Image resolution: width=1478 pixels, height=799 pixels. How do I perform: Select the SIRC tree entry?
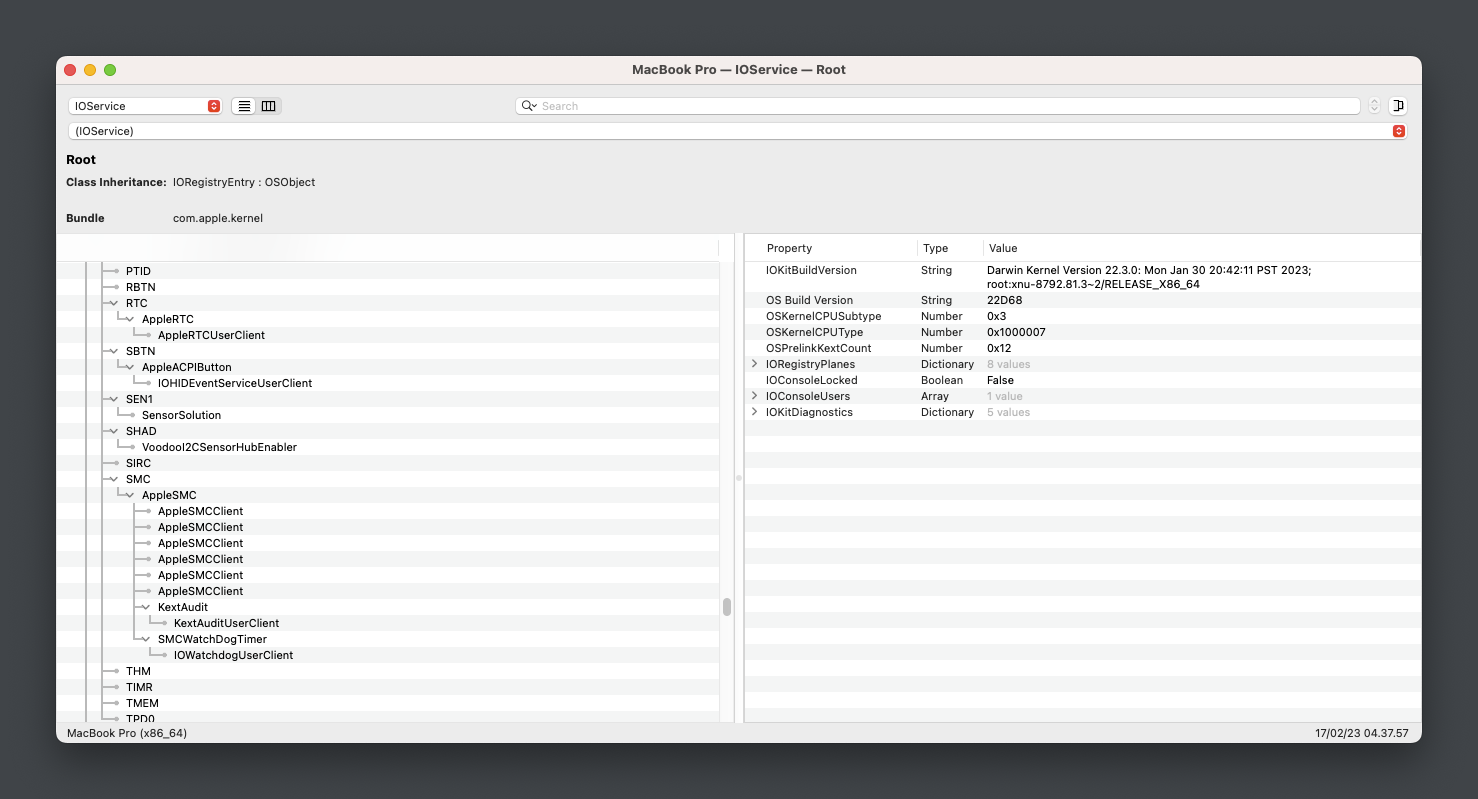pos(138,463)
